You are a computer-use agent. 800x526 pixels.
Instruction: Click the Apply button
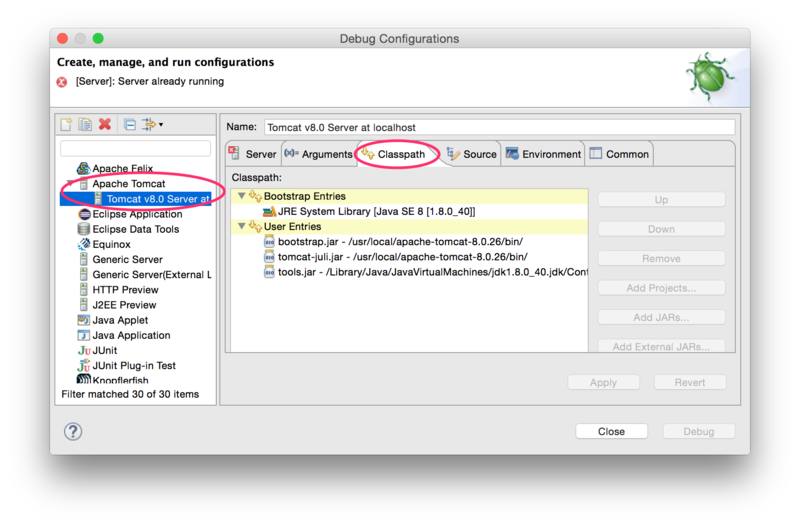point(604,382)
